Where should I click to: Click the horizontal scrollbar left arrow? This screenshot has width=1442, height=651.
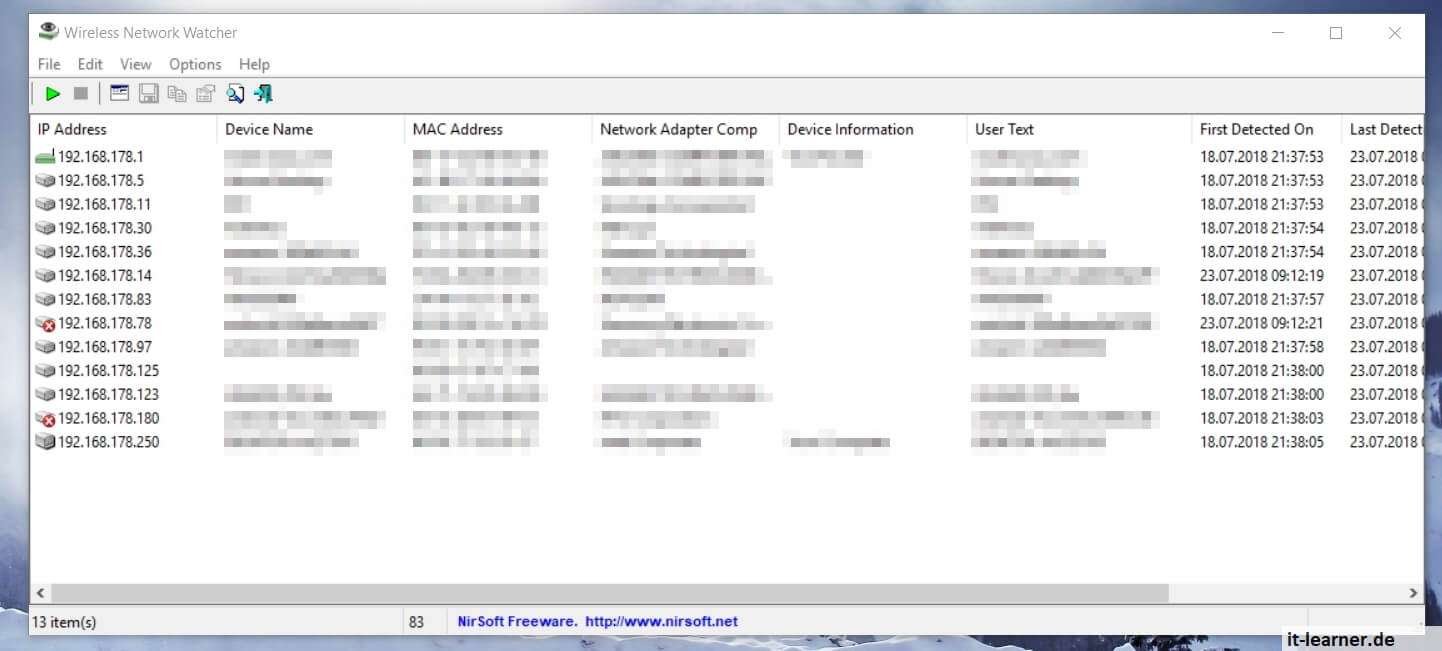pyautogui.click(x=41, y=593)
